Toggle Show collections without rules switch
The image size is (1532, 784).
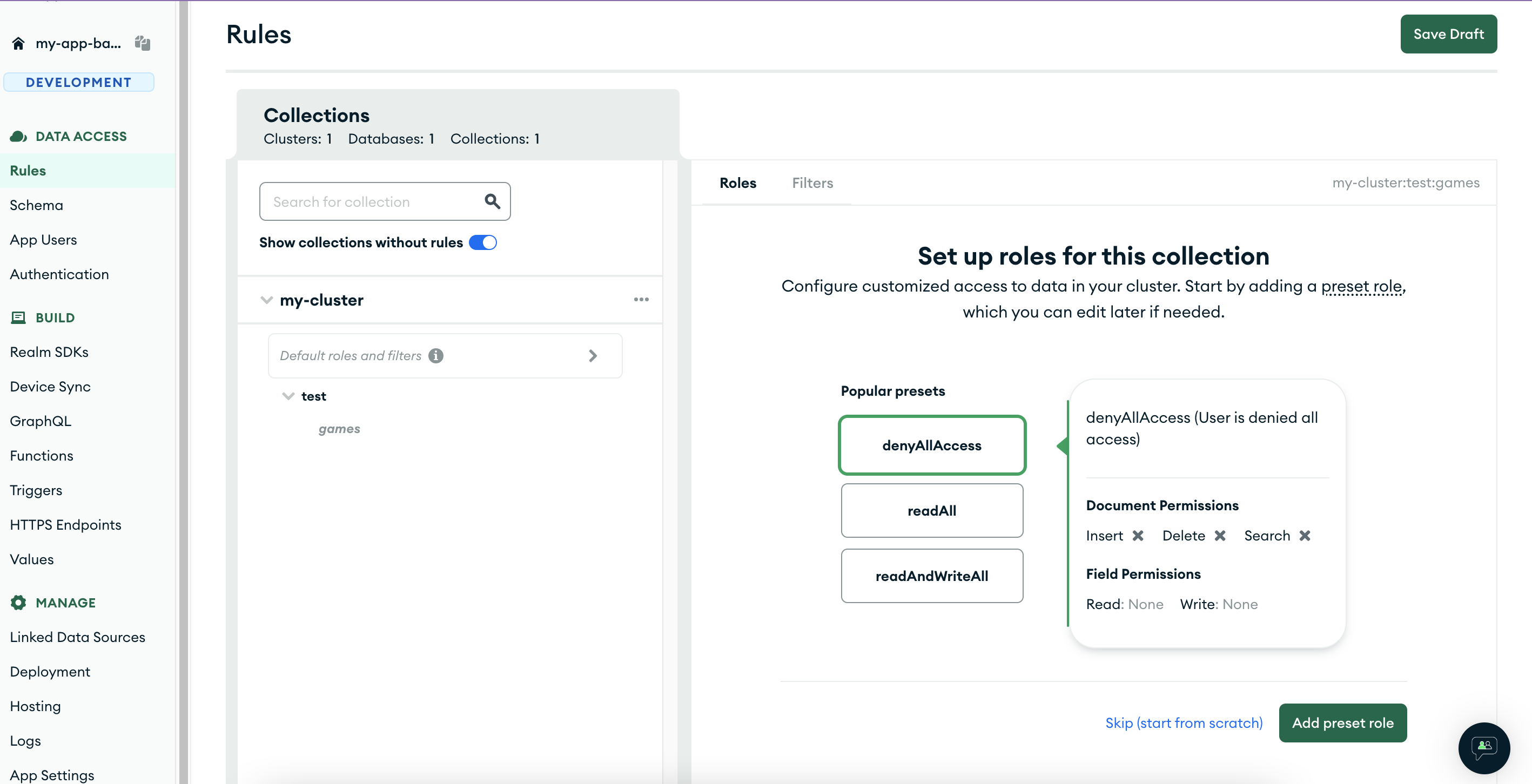[x=483, y=242]
